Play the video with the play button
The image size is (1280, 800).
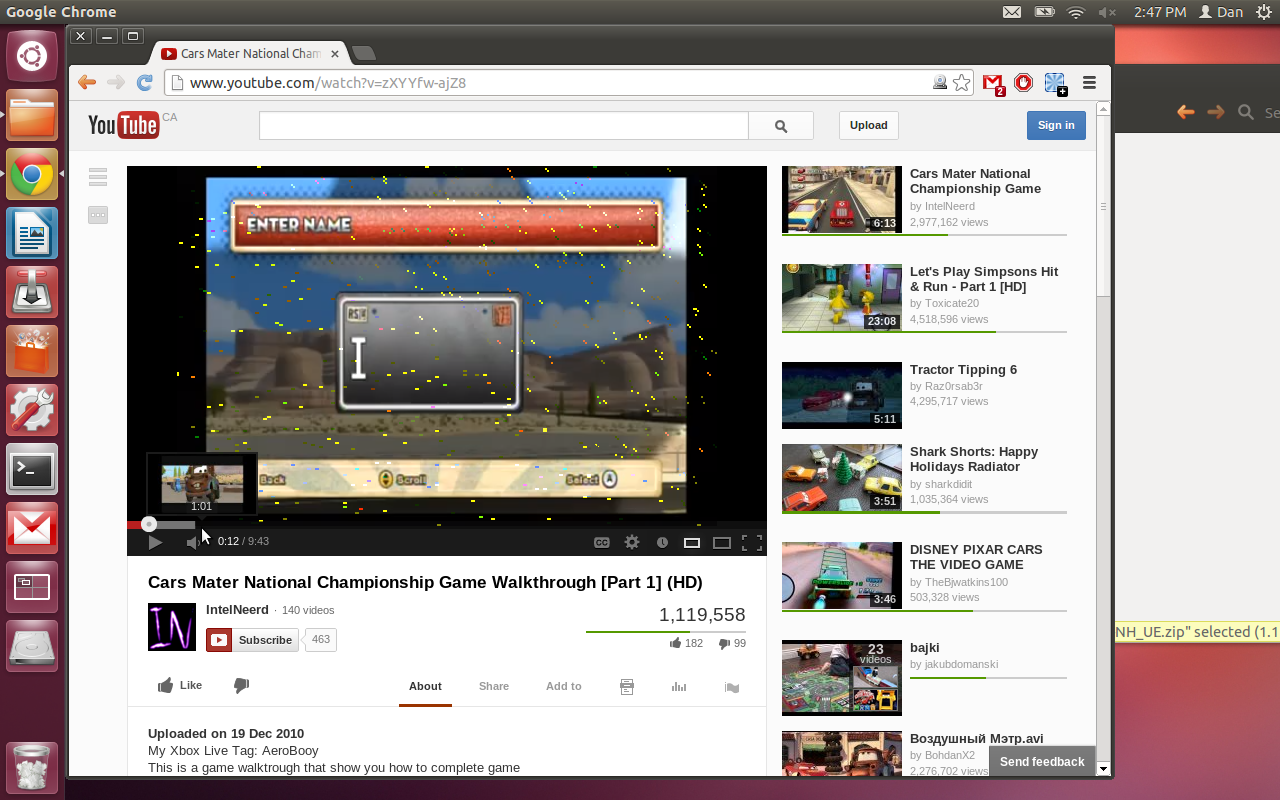[x=155, y=542]
